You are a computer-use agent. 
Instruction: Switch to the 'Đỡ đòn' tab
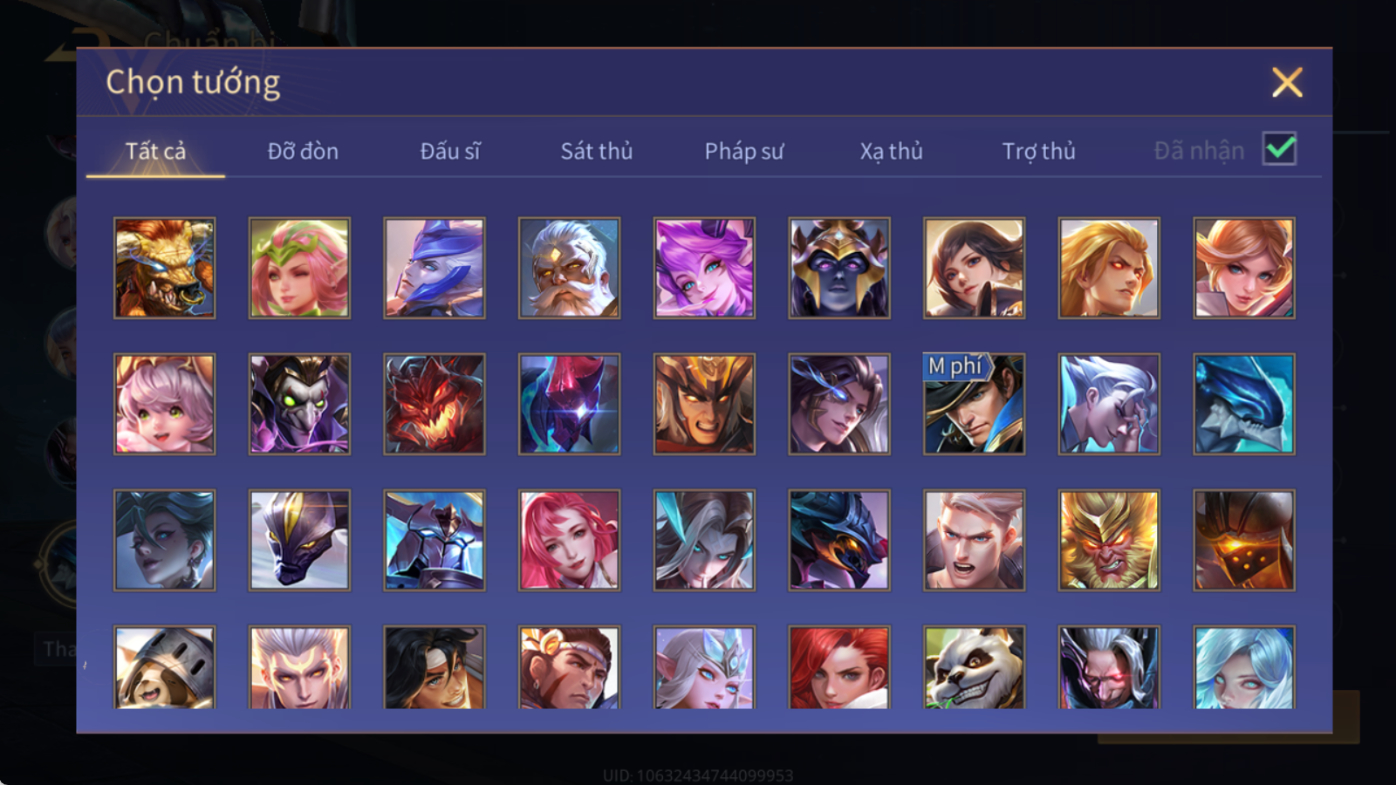tap(303, 151)
